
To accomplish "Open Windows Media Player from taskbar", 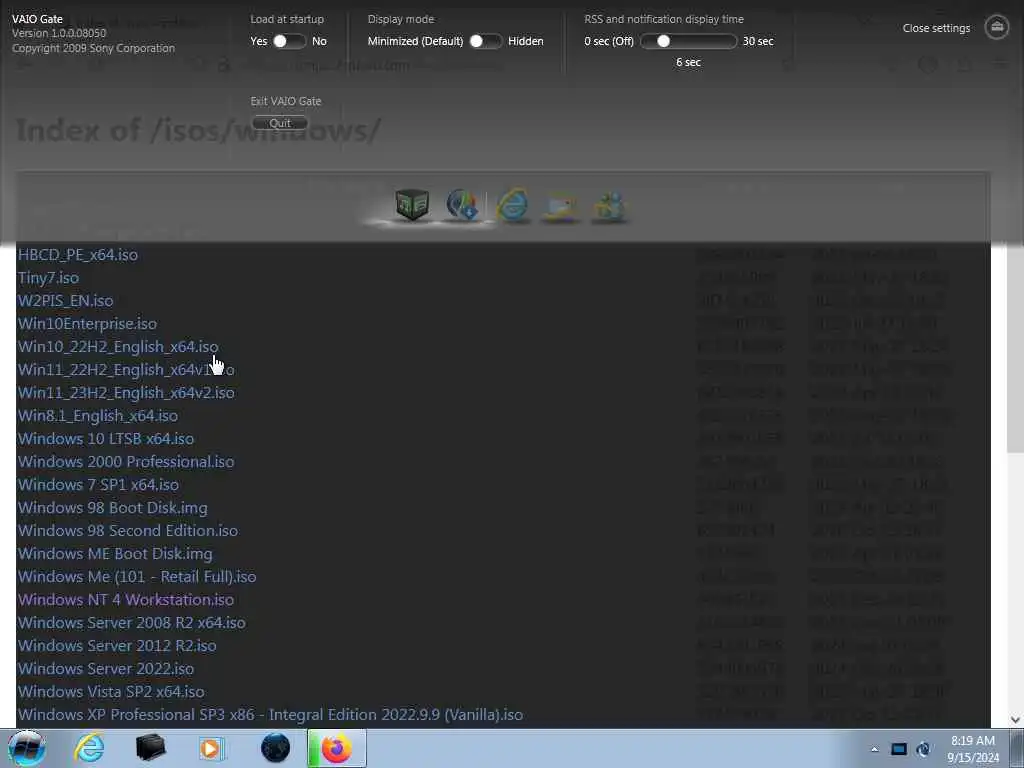I will point(211,748).
